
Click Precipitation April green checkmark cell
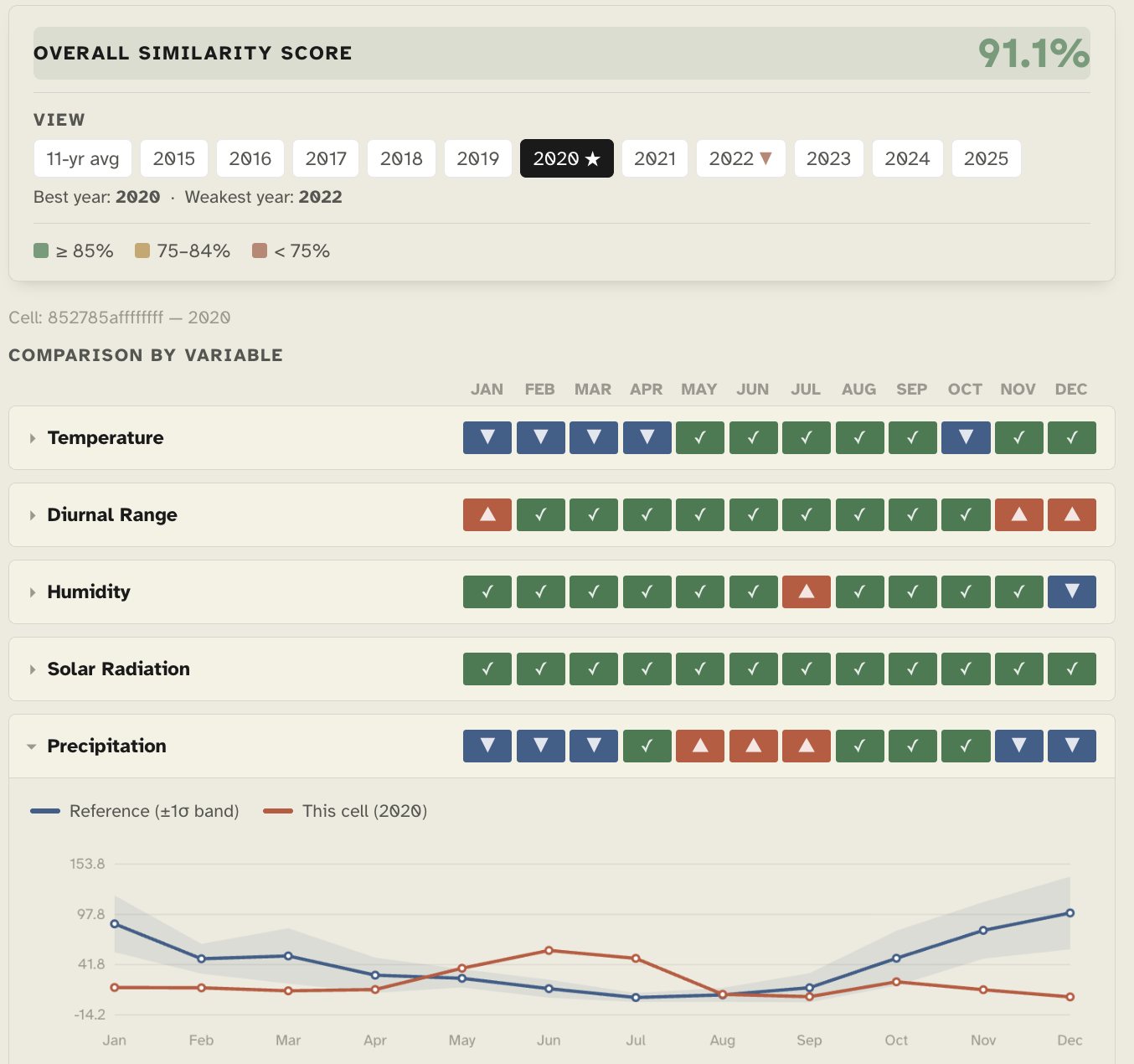pyautogui.click(x=647, y=746)
